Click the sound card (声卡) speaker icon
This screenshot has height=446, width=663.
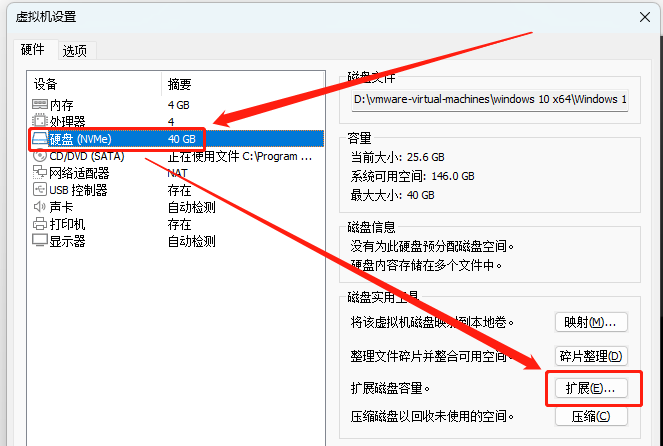point(40,207)
